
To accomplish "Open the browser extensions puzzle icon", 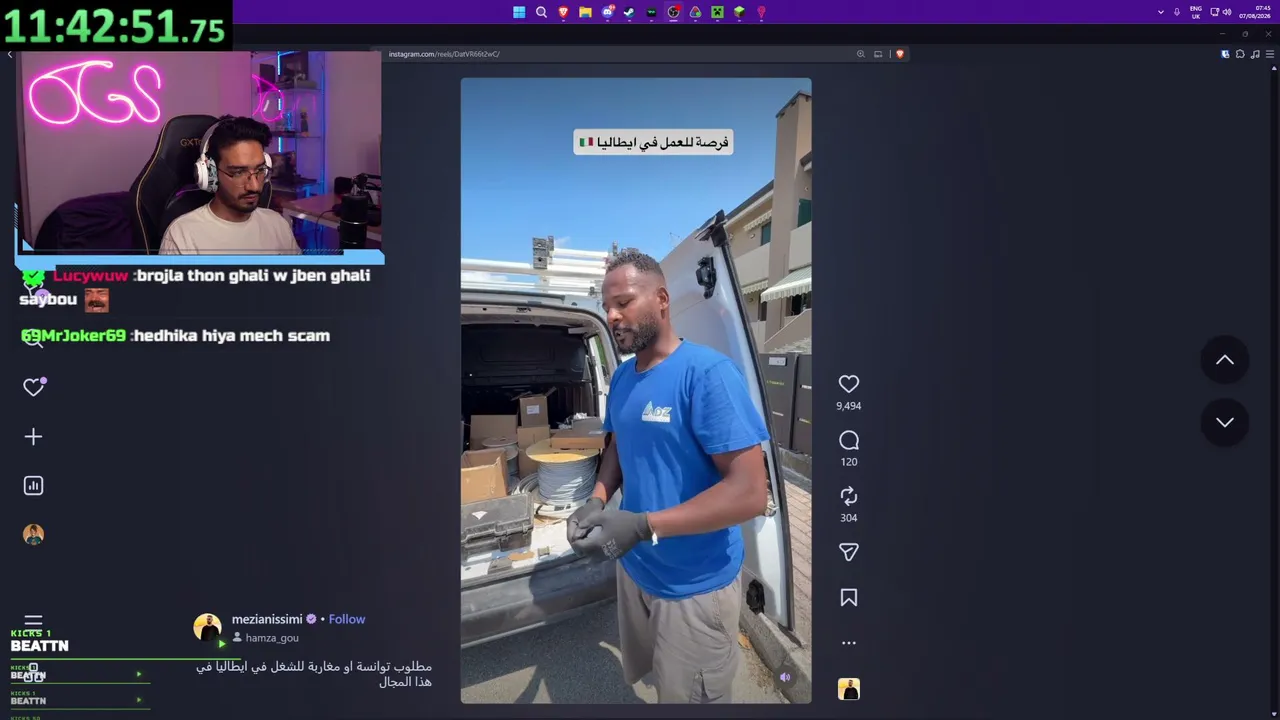I will pos(1240,54).
